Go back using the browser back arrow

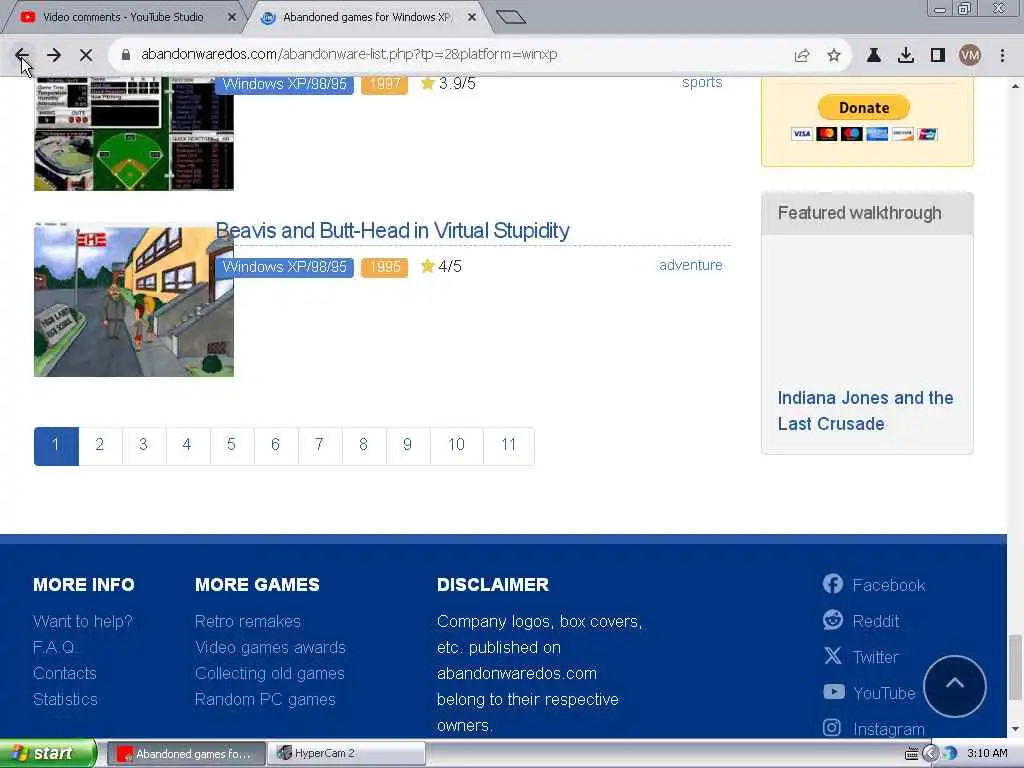coord(22,55)
